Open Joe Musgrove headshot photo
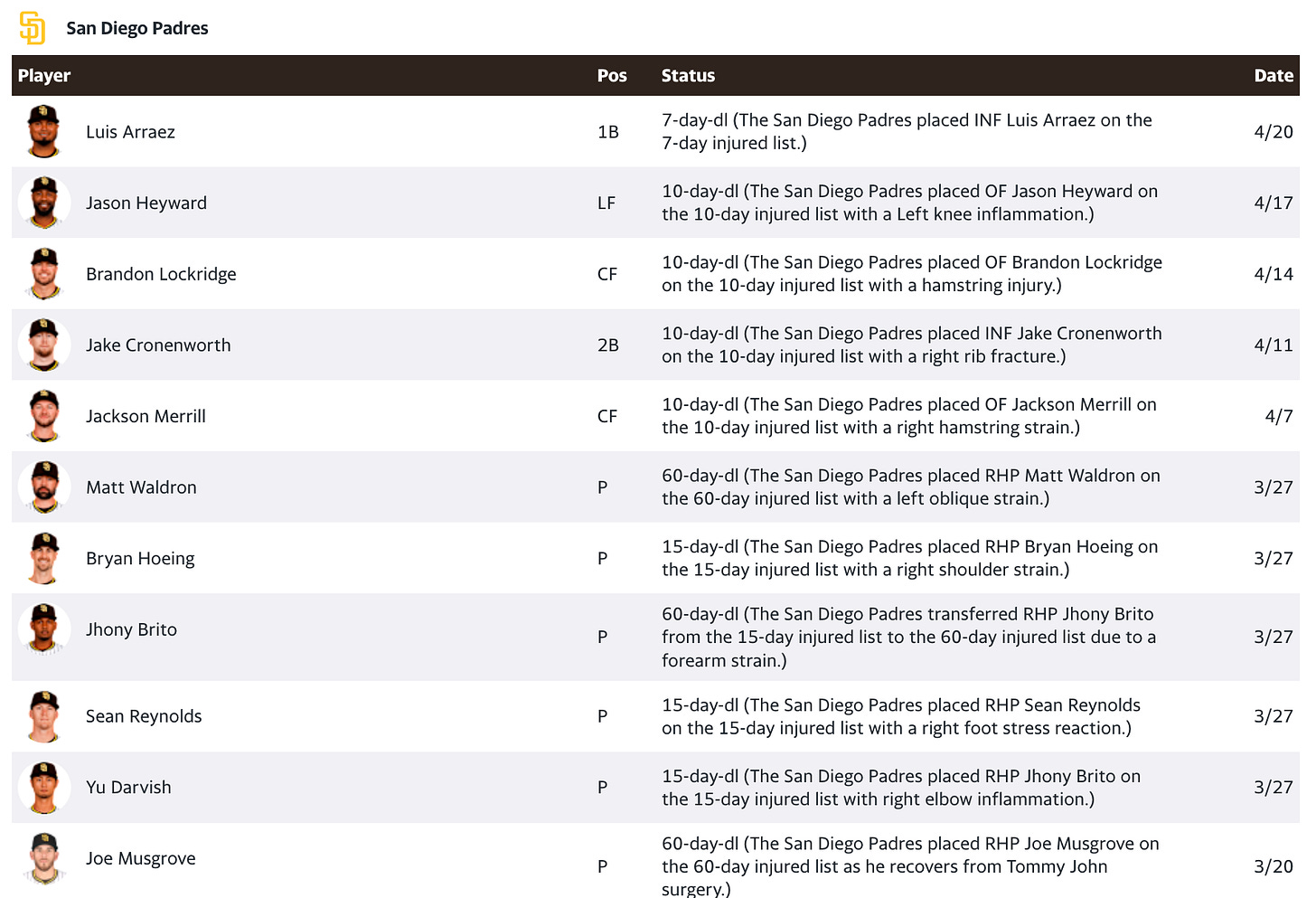 click(x=44, y=858)
